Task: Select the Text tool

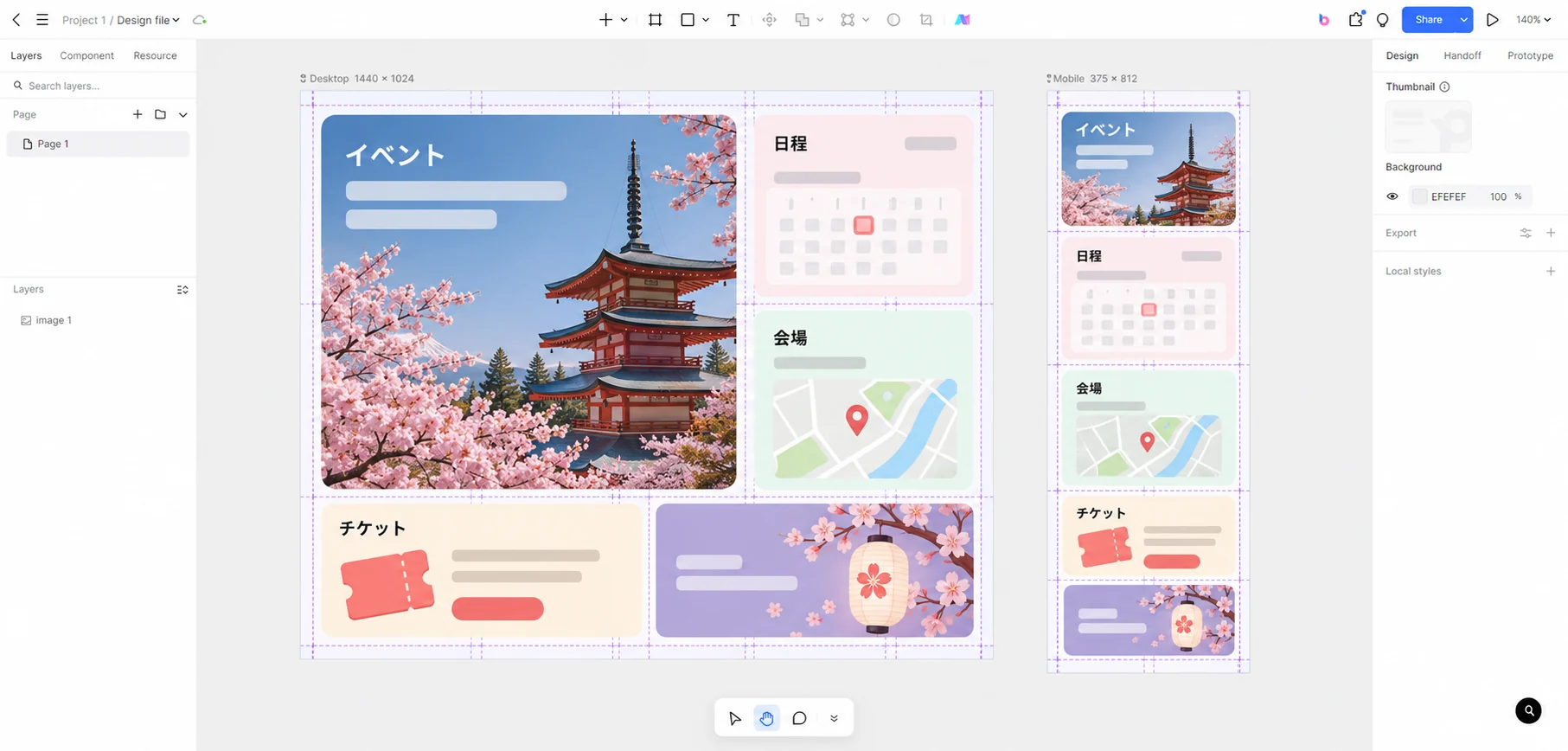Action: (733, 19)
